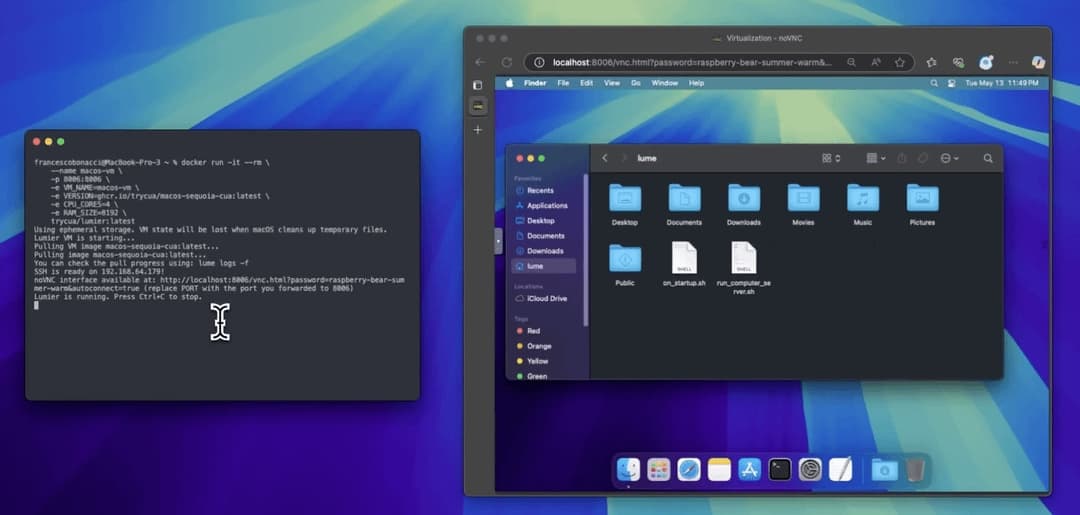Select iCloud Drive in Finder sidebar
This screenshot has height=515, width=1080.
(x=546, y=298)
